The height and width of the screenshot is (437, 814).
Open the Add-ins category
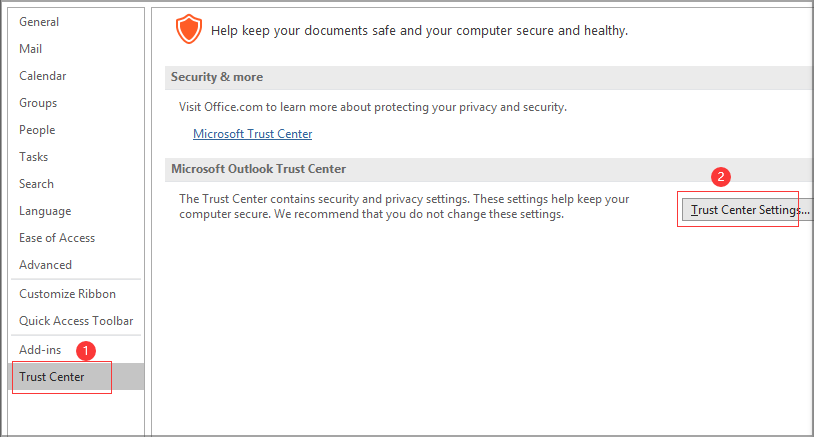click(x=40, y=350)
